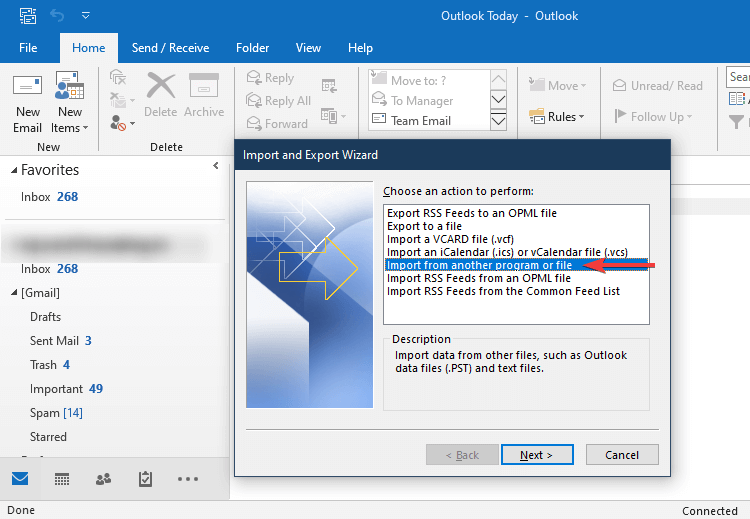Image resolution: width=750 pixels, height=519 pixels.
Task: Collapse the Favorites section
Action: click(14, 170)
